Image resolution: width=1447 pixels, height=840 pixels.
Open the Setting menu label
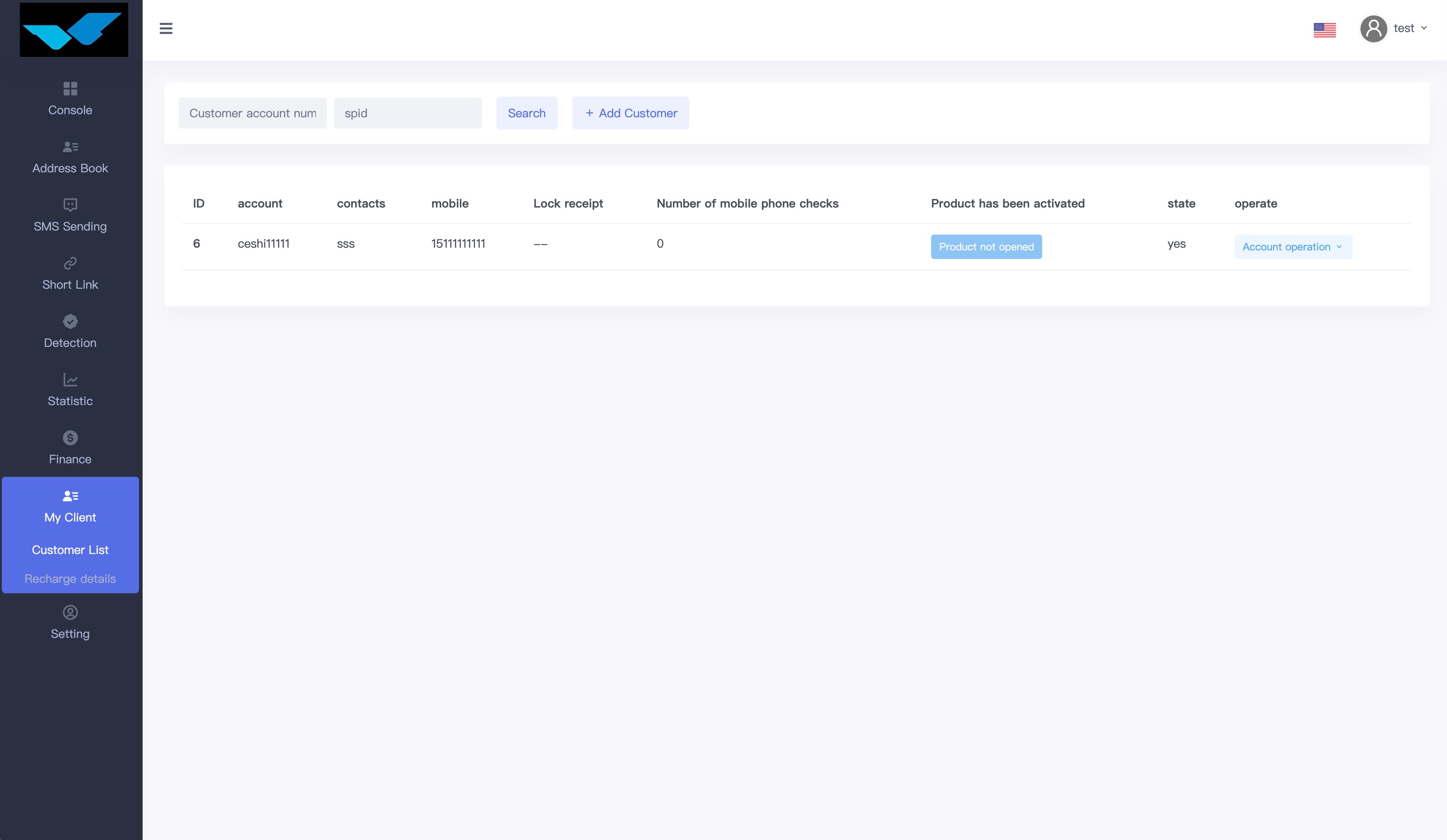point(70,633)
